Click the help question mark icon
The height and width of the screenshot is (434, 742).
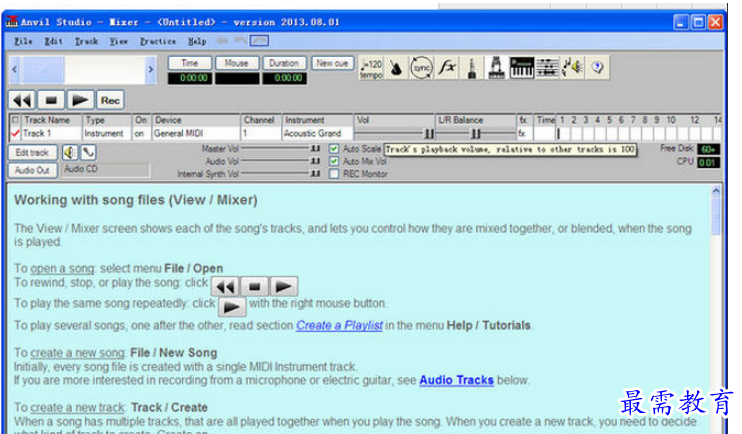597,68
